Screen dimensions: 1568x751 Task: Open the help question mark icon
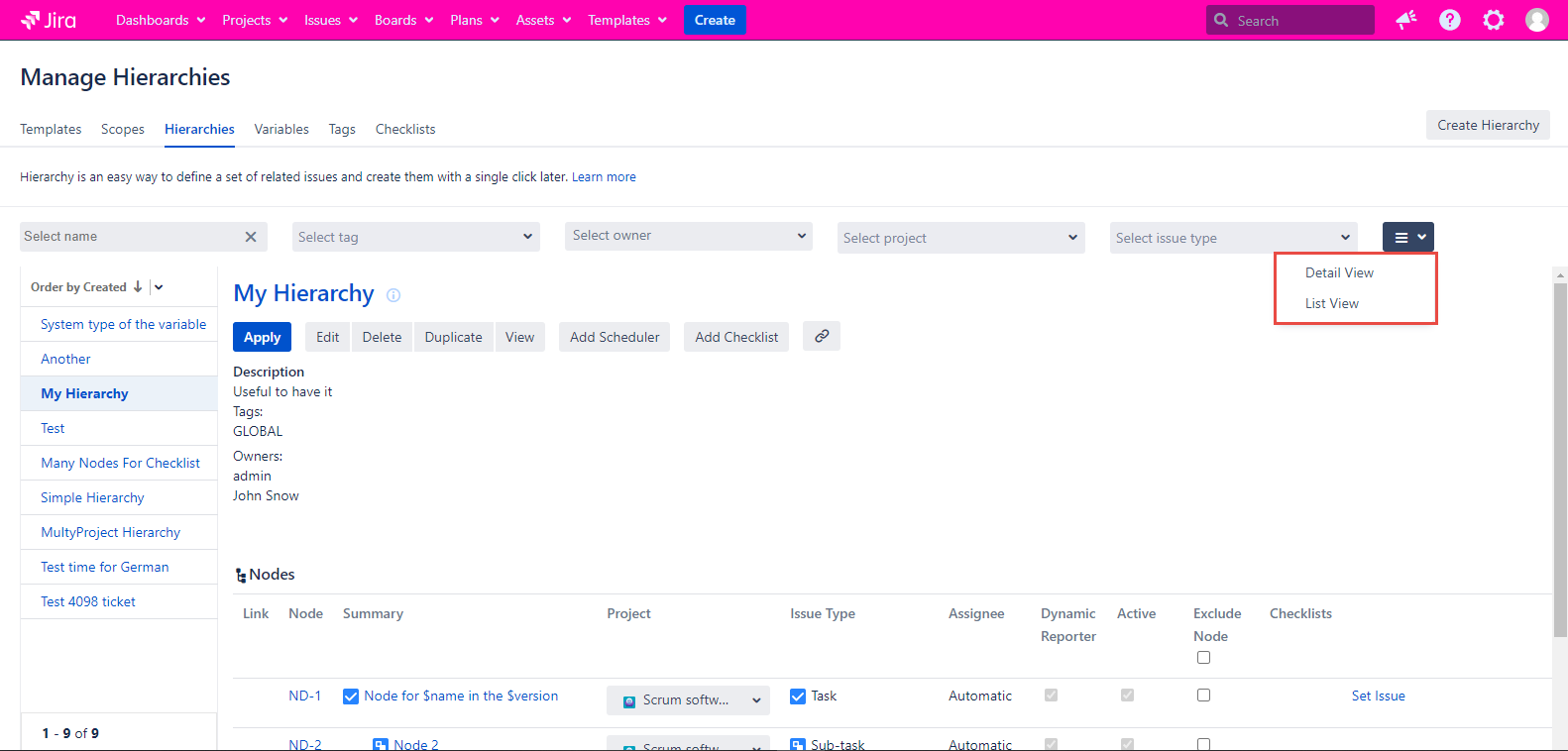coord(1449,20)
